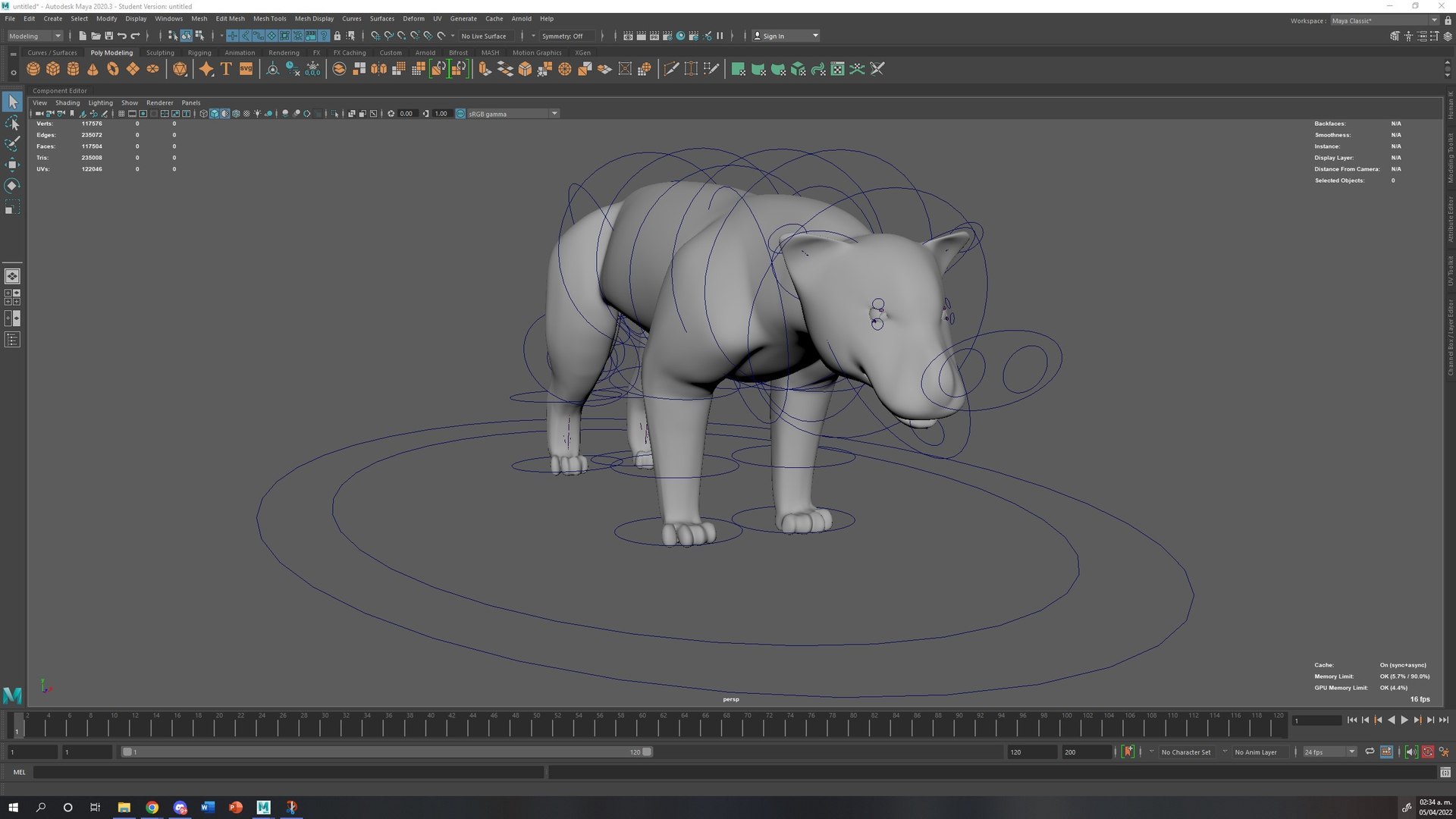
Task: Switch to the Rigging shelf tab
Action: (199, 52)
